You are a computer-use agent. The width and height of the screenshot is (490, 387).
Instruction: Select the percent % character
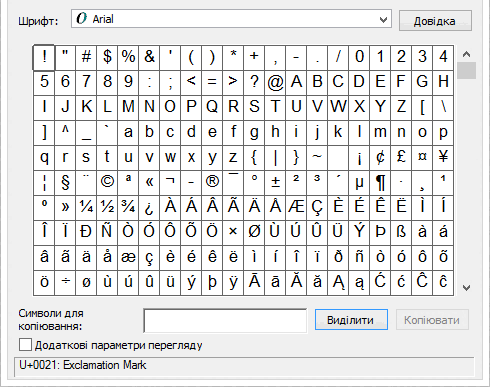coord(128,57)
